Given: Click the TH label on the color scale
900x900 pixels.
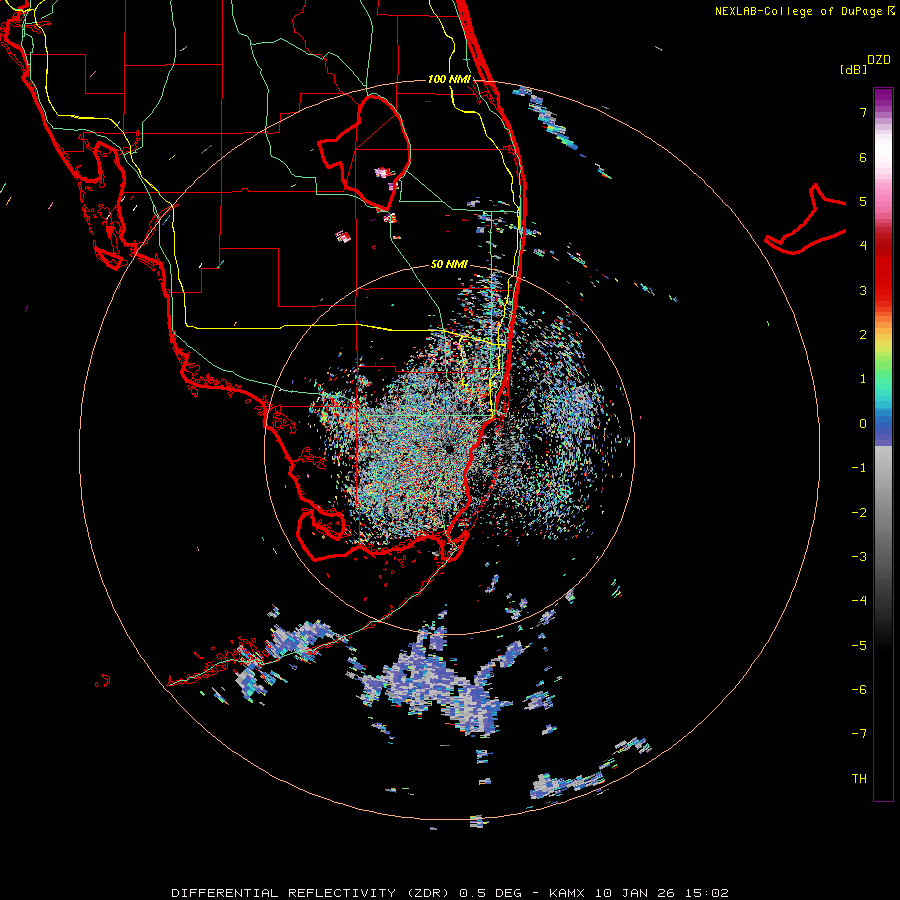Looking at the screenshot, I should (x=859, y=778).
